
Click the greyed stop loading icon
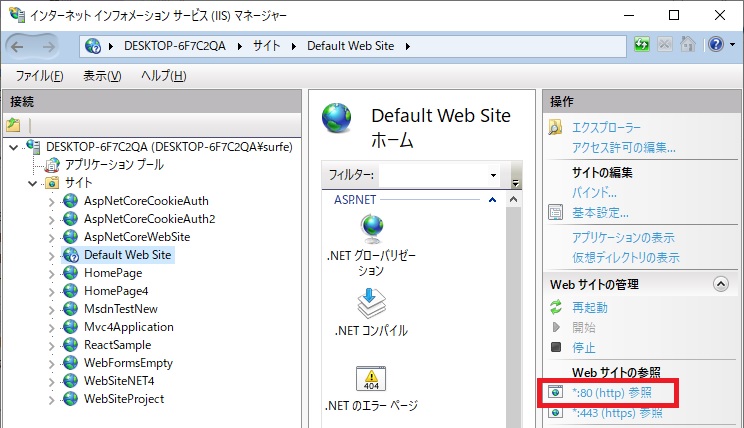pos(665,45)
